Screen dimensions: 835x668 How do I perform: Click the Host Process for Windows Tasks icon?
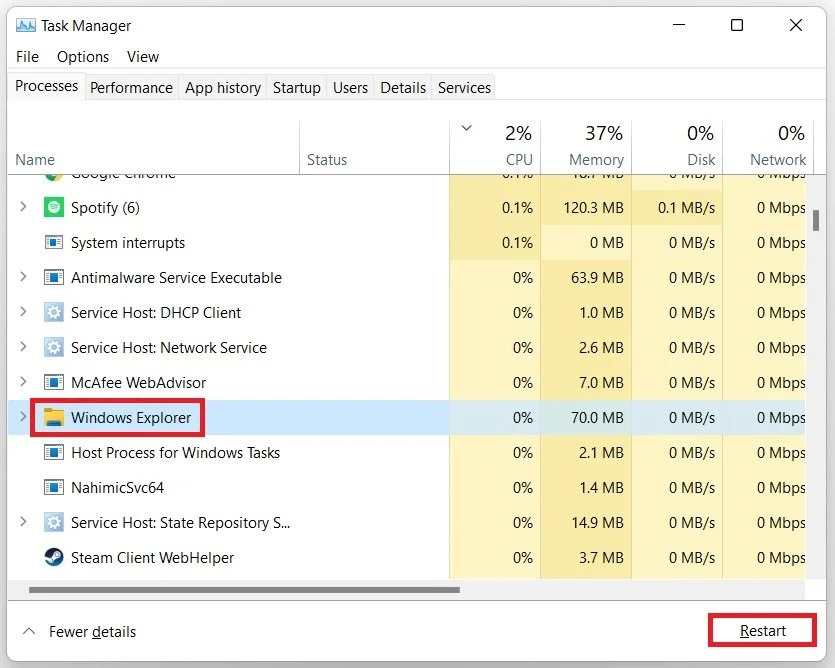pos(54,453)
